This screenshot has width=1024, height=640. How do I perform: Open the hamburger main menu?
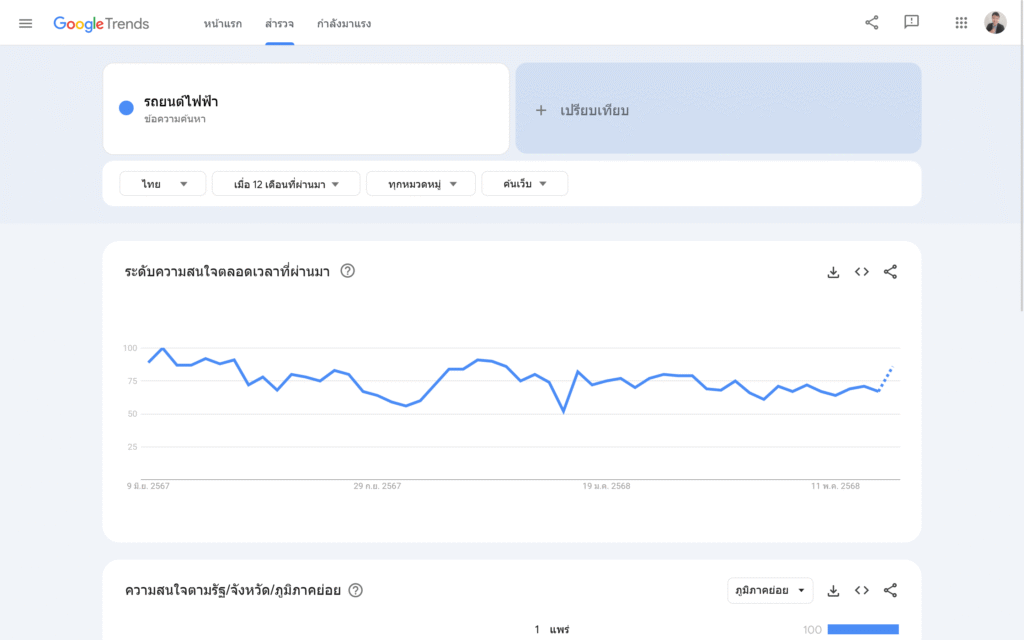click(x=25, y=24)
